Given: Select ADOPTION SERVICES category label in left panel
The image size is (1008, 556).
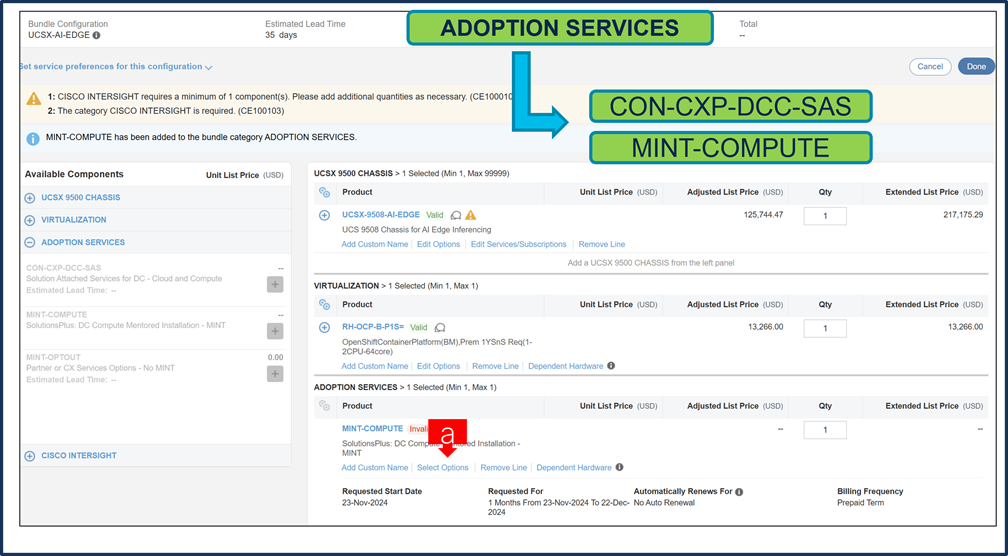Looking at the screenshot, I should [x=83, y=242].
